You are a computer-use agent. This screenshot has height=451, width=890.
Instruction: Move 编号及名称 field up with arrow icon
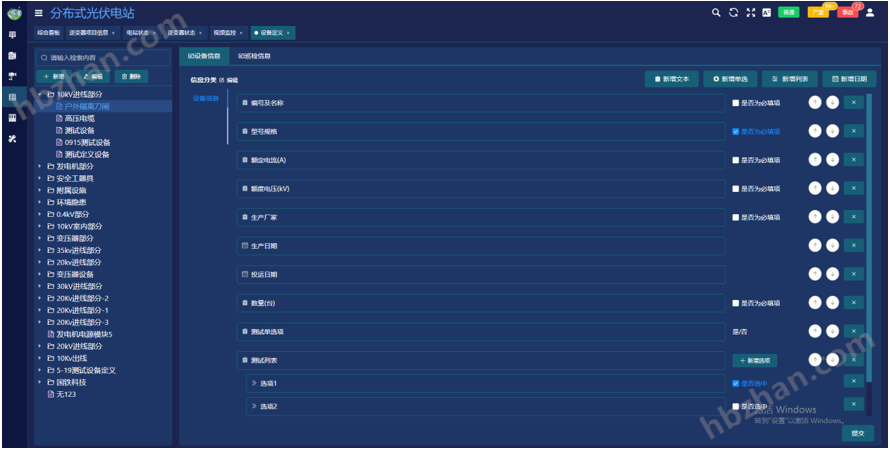point(815,102)
